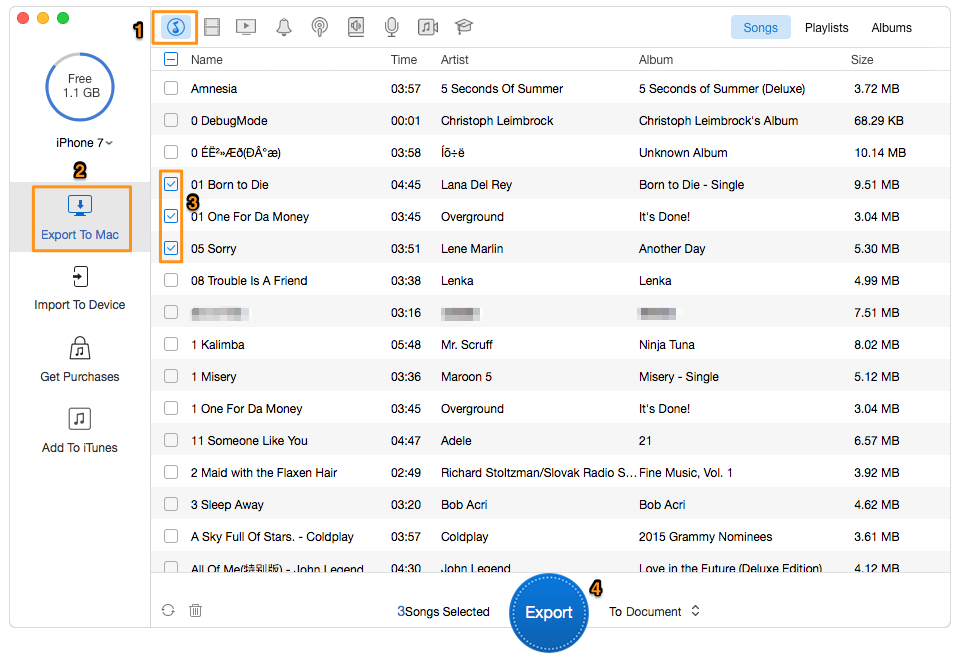Check the 3 Sleep Away checkbox
960x660 pixels.
click(x=171, y=504)
